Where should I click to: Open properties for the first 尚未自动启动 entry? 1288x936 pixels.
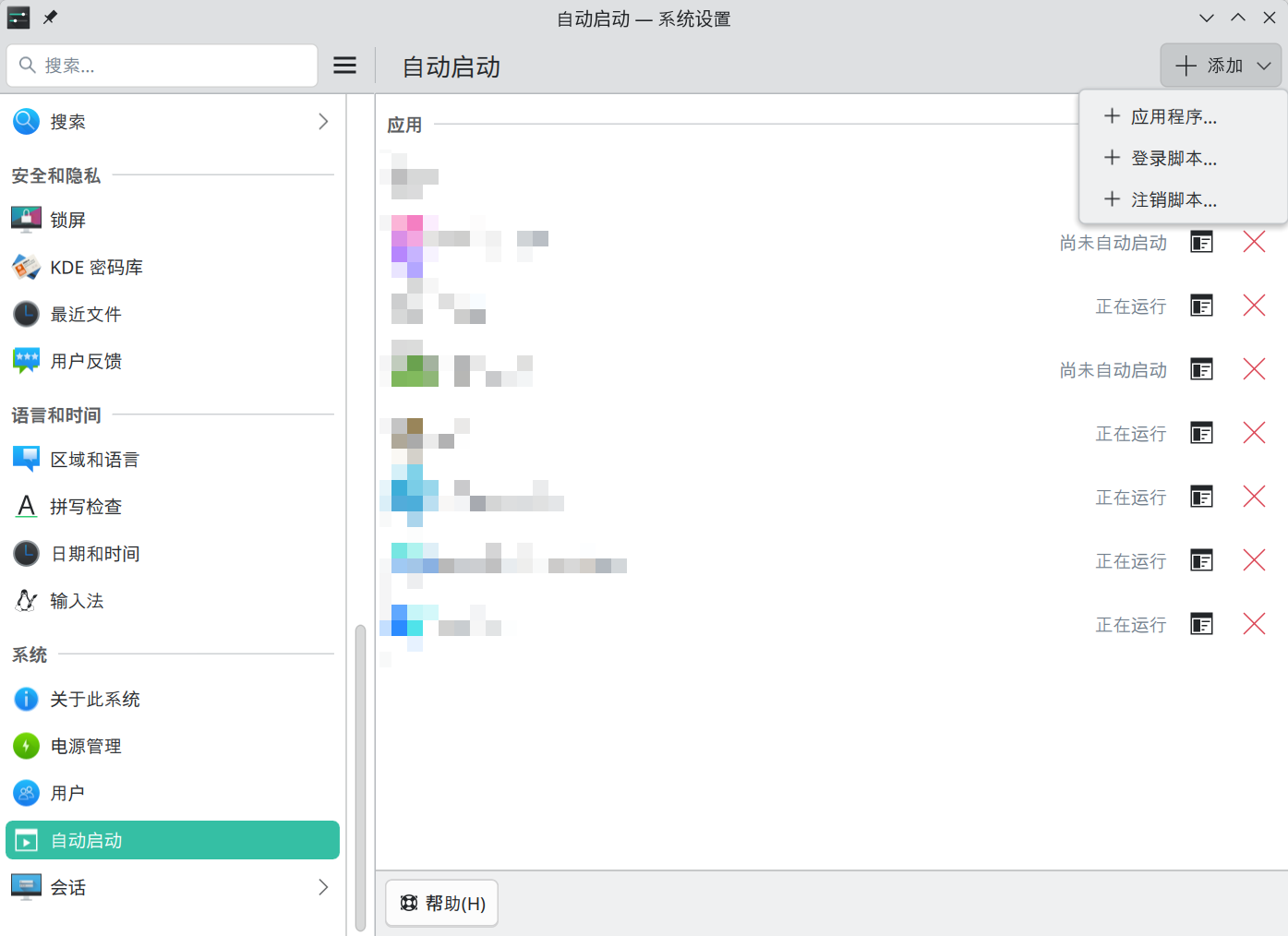(1201, 243)
